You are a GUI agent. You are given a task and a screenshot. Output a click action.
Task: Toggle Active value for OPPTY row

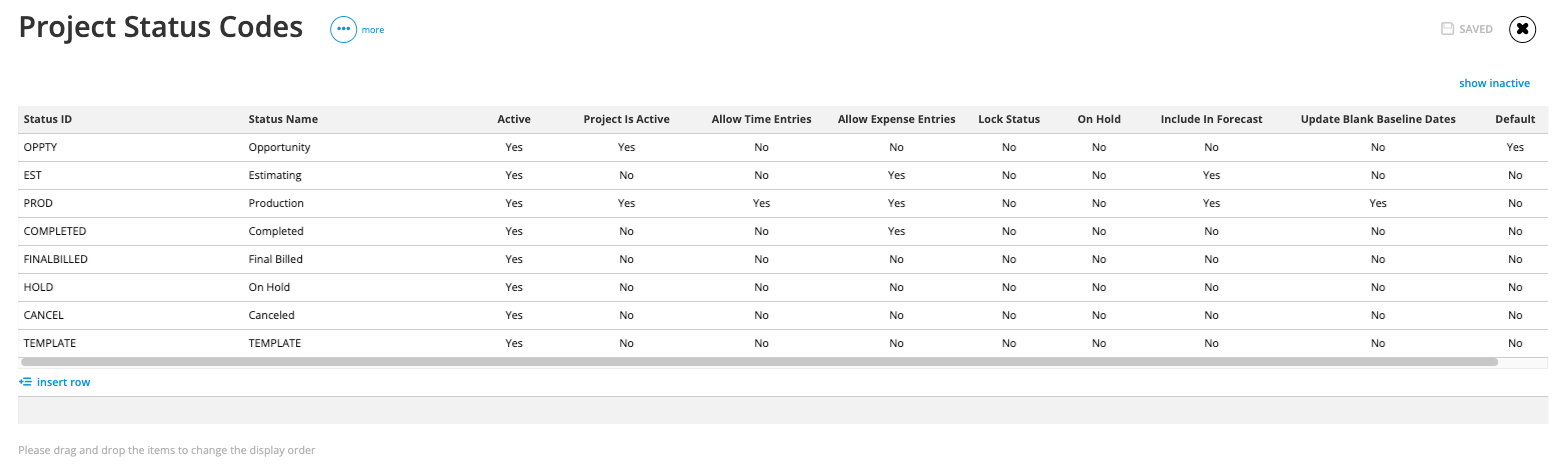pyautogui.click(x=514, y=147)
